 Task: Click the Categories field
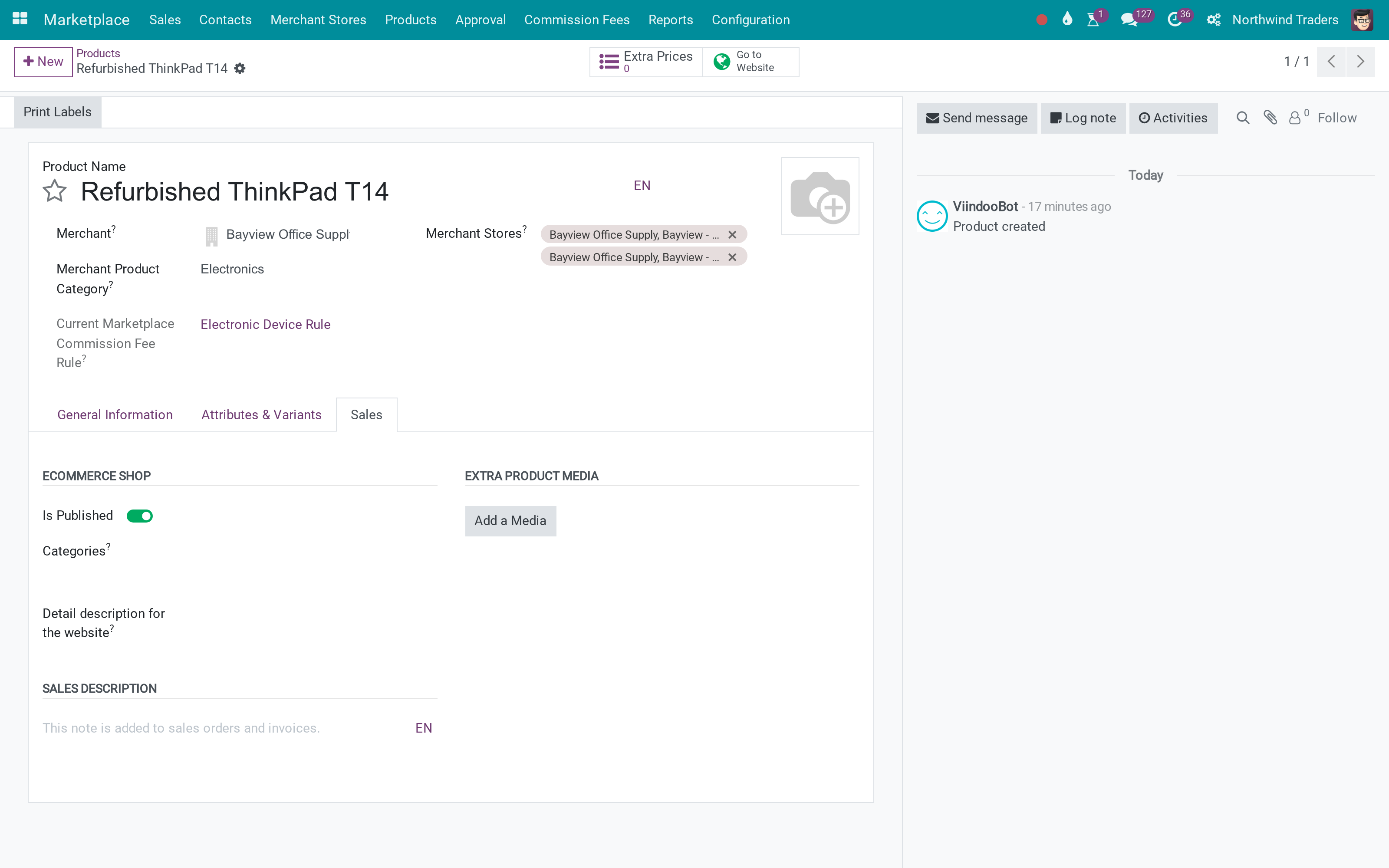click(x=319, y=551)
